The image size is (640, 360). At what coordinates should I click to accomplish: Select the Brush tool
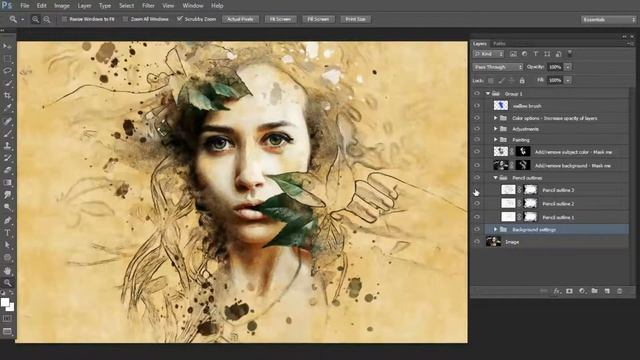7,133
